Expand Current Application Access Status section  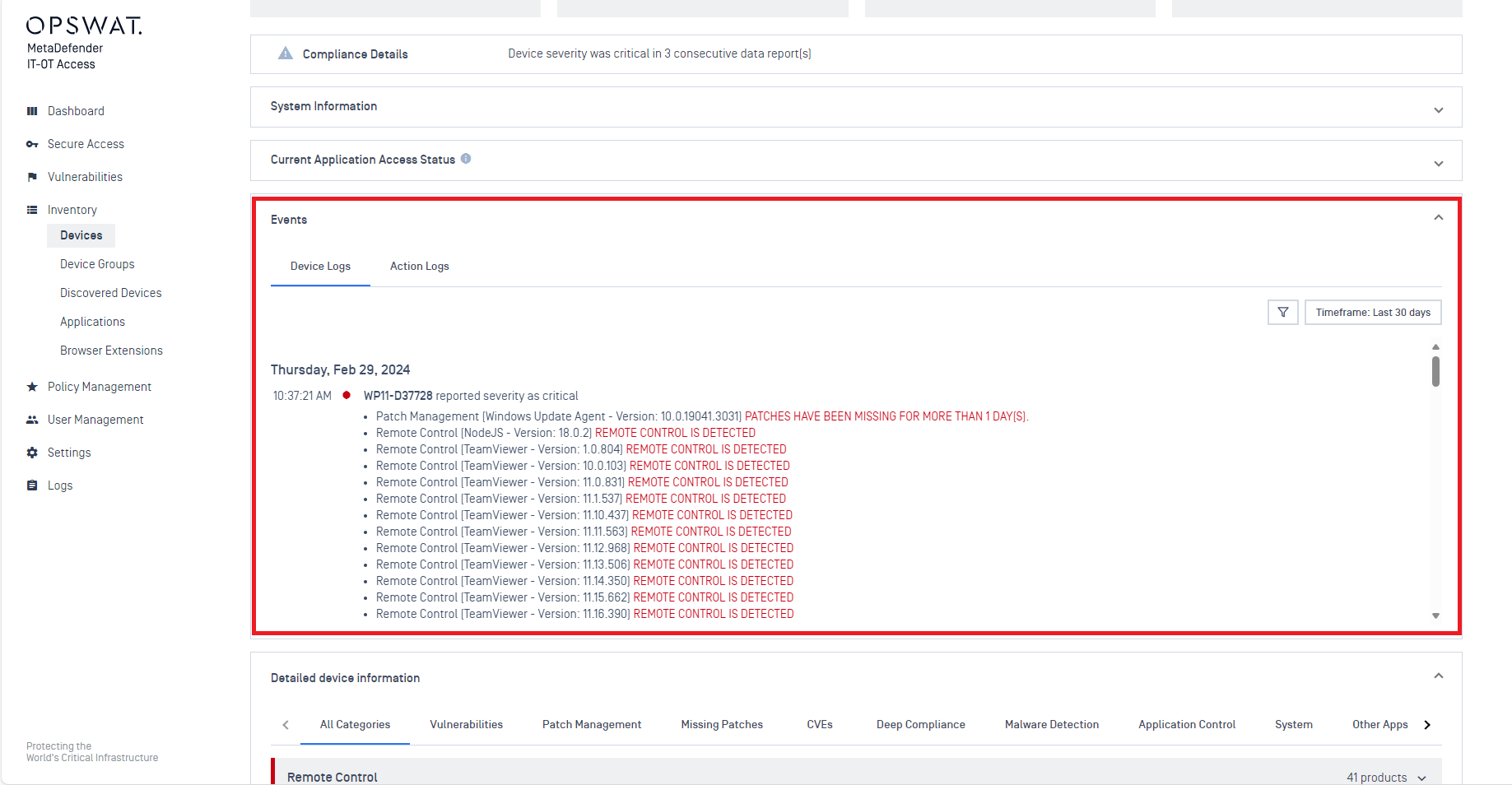point(1439,164)
